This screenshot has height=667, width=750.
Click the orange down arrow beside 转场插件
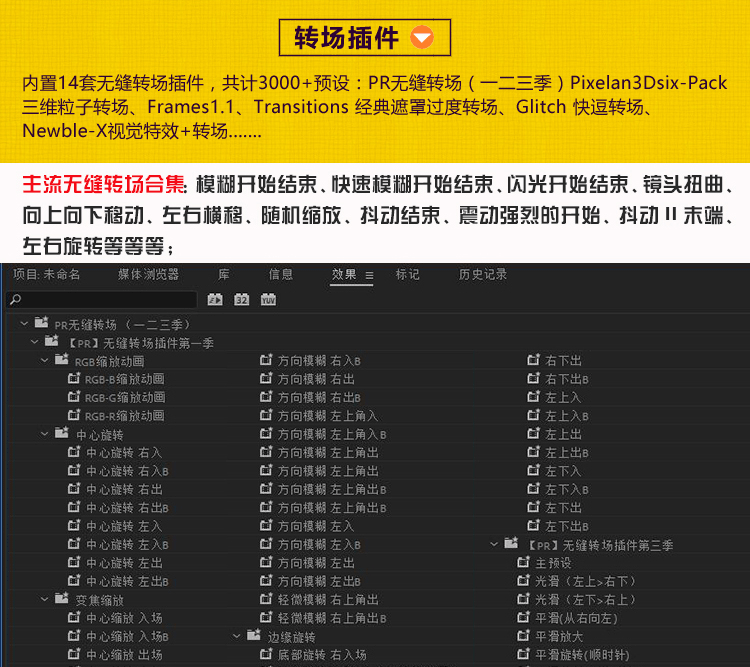click(x=422, y=37)
